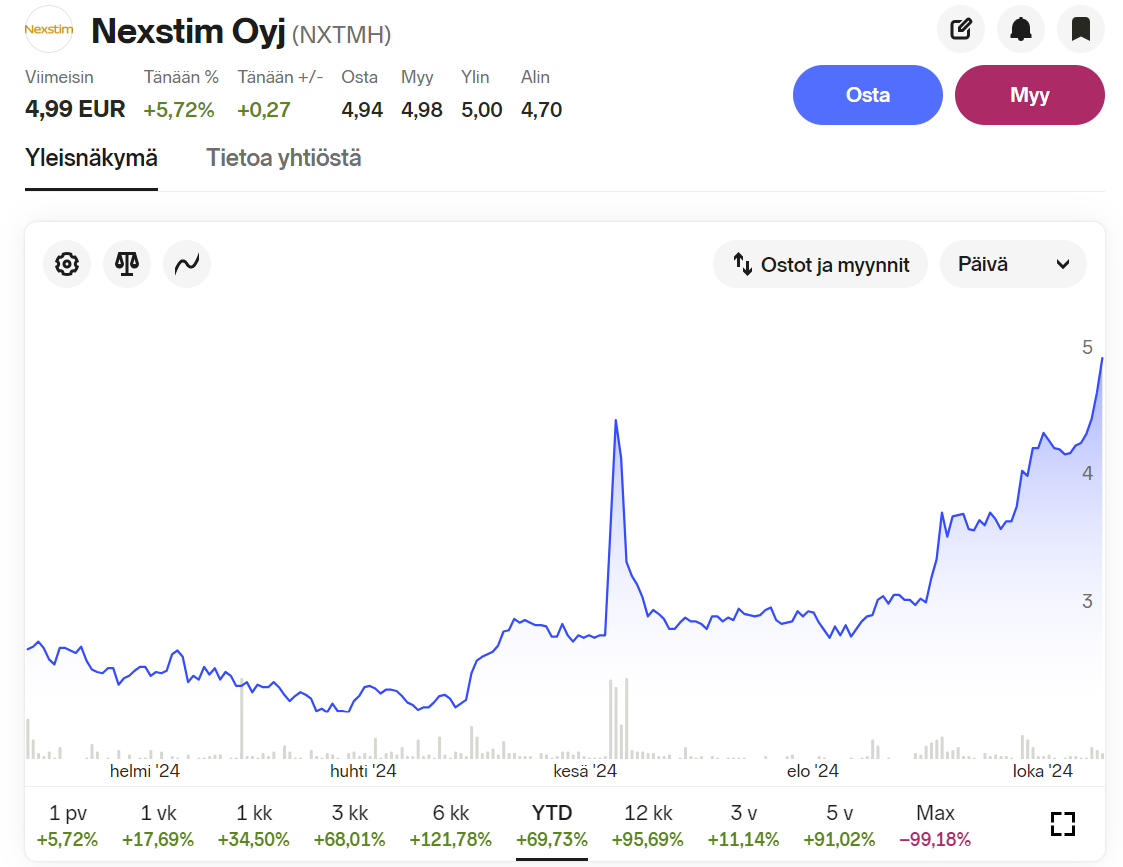The height and width of the screenshot is (867, 1123).
Task: Open price alert bell icon
Action: pyautogui.click(x=1021, y=29)
